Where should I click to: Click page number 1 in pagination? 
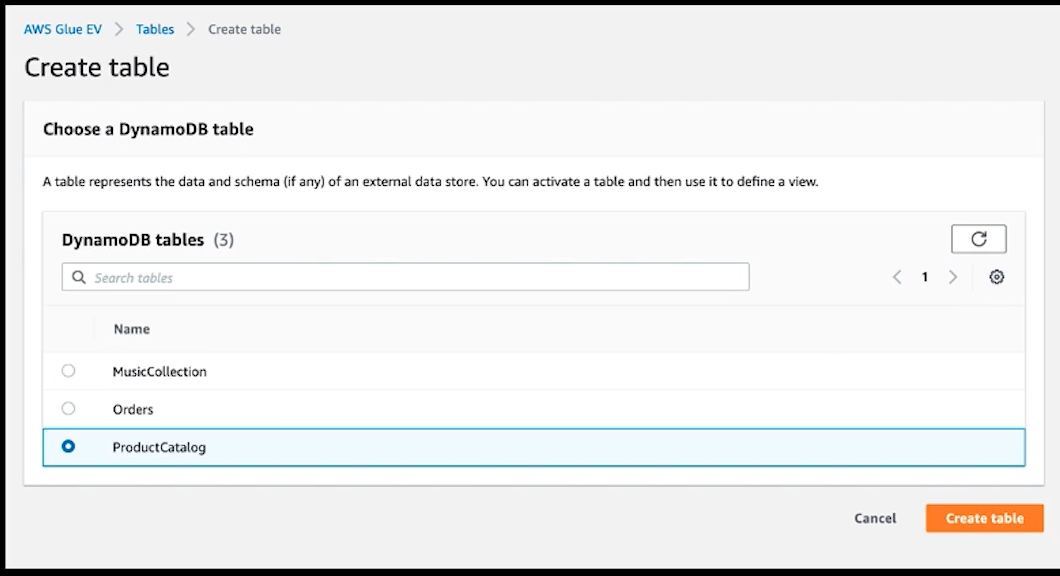[x=924, y=277]
